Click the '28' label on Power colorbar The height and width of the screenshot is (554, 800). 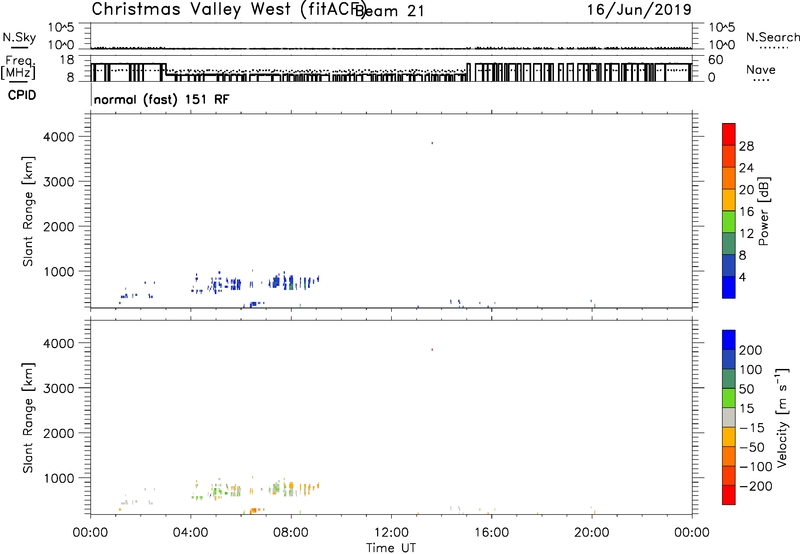coord(746,146)
